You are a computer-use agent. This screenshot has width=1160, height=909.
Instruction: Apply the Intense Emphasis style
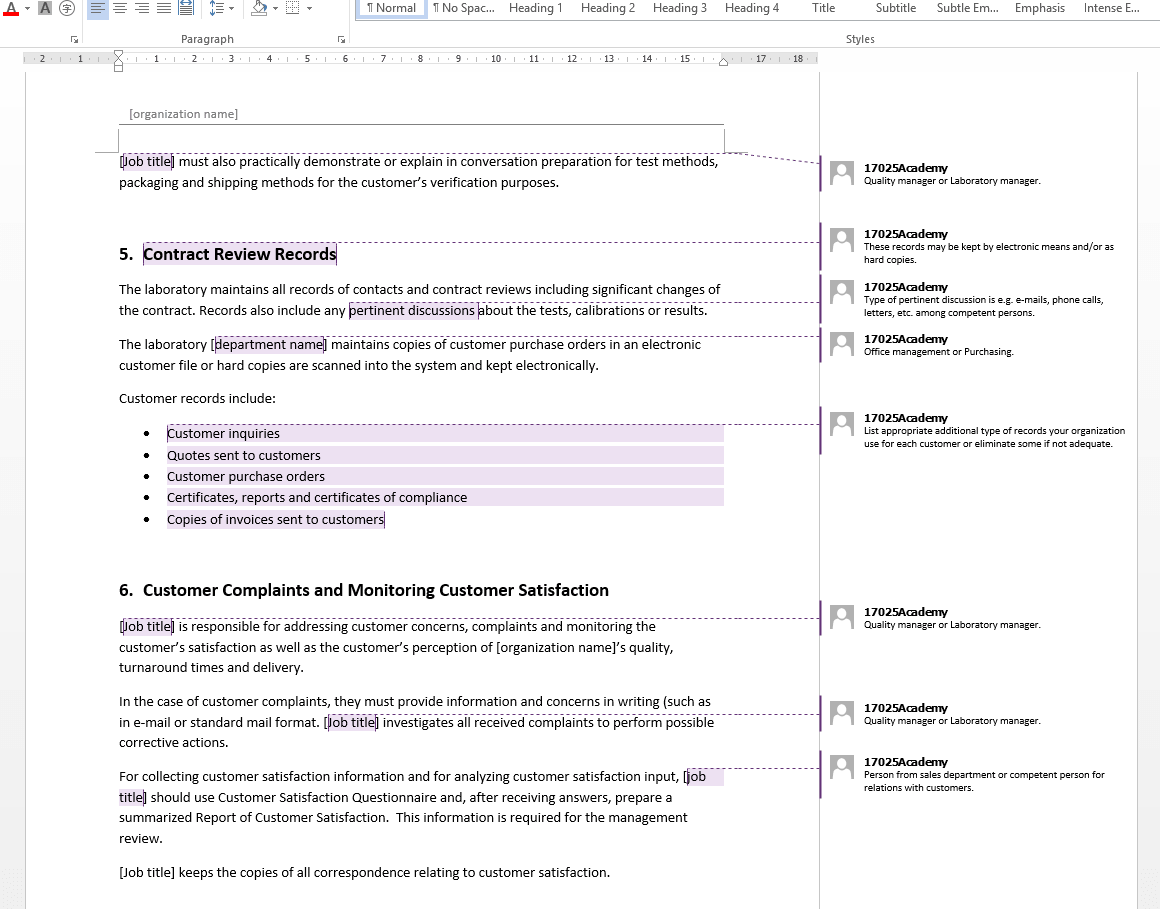[x=1109, y=8]
